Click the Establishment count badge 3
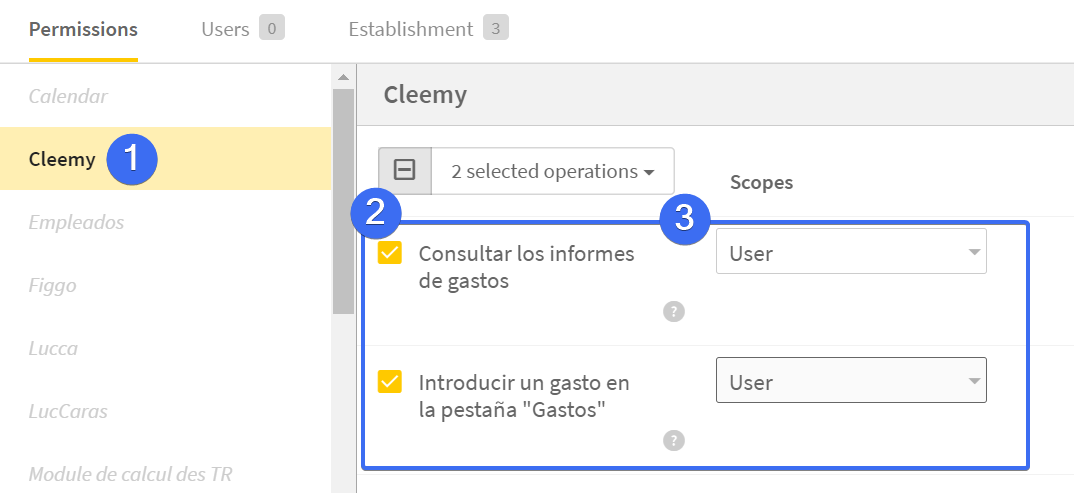Viewport: 1074px width, 493px height. [496, 28]
